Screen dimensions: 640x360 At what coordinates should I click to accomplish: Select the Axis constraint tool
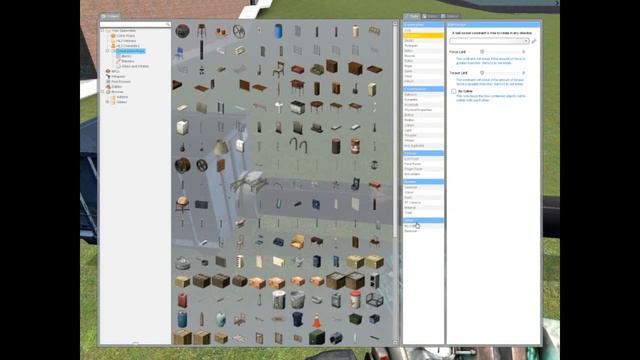[423, 30]
